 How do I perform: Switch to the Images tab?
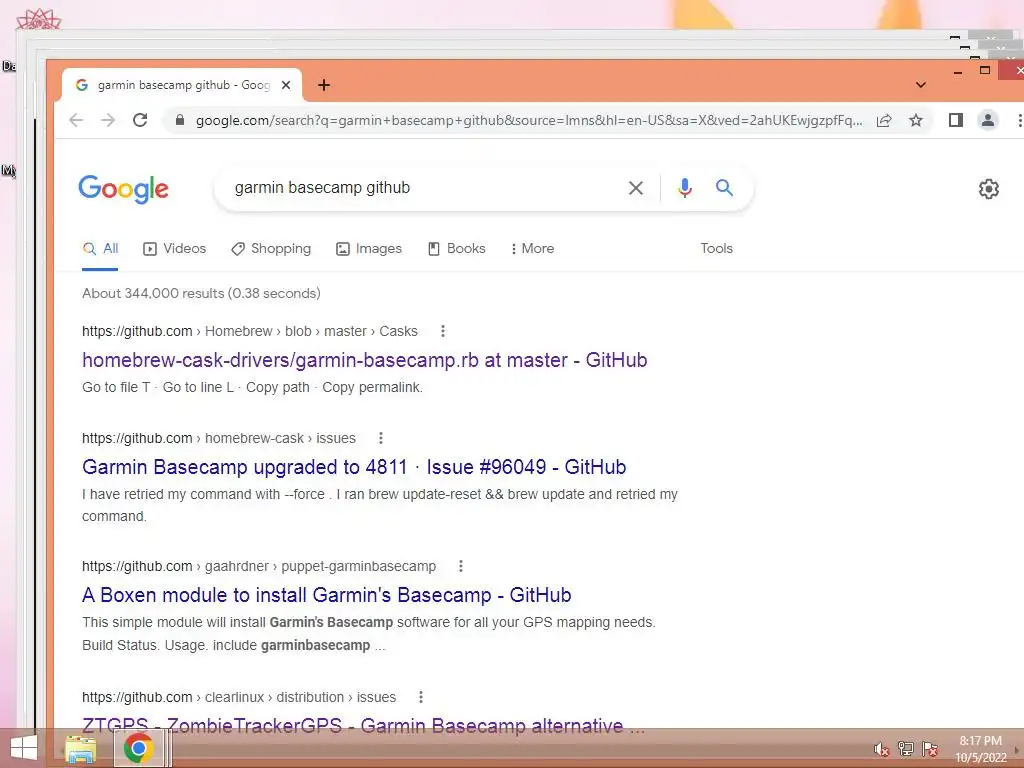coord(369,249)
